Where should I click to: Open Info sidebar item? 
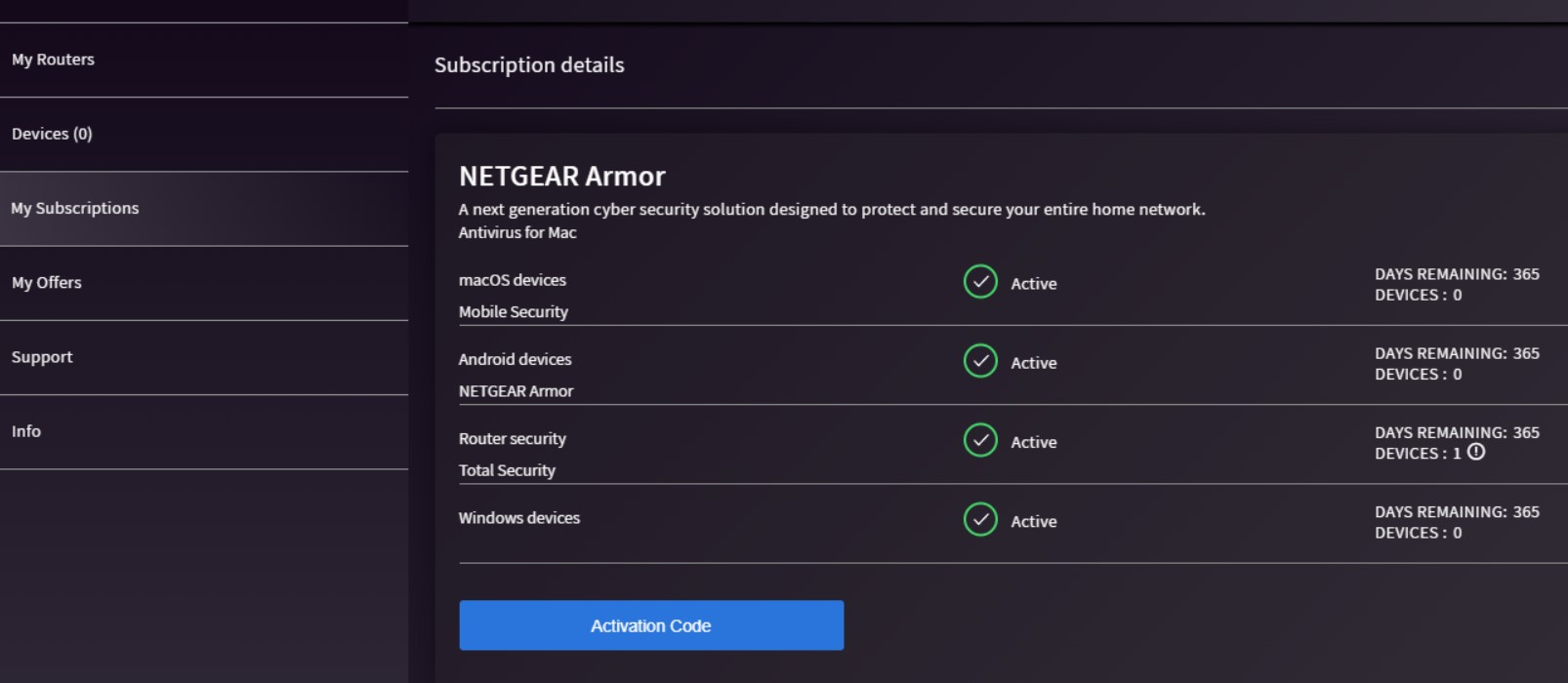[x=204, y=431]
